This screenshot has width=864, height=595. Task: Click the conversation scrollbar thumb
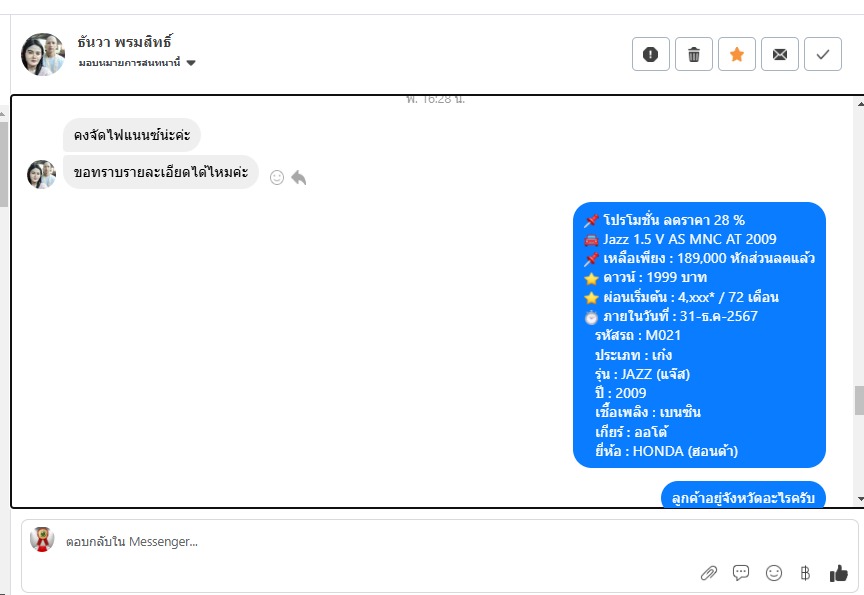[x=860, y=401]
